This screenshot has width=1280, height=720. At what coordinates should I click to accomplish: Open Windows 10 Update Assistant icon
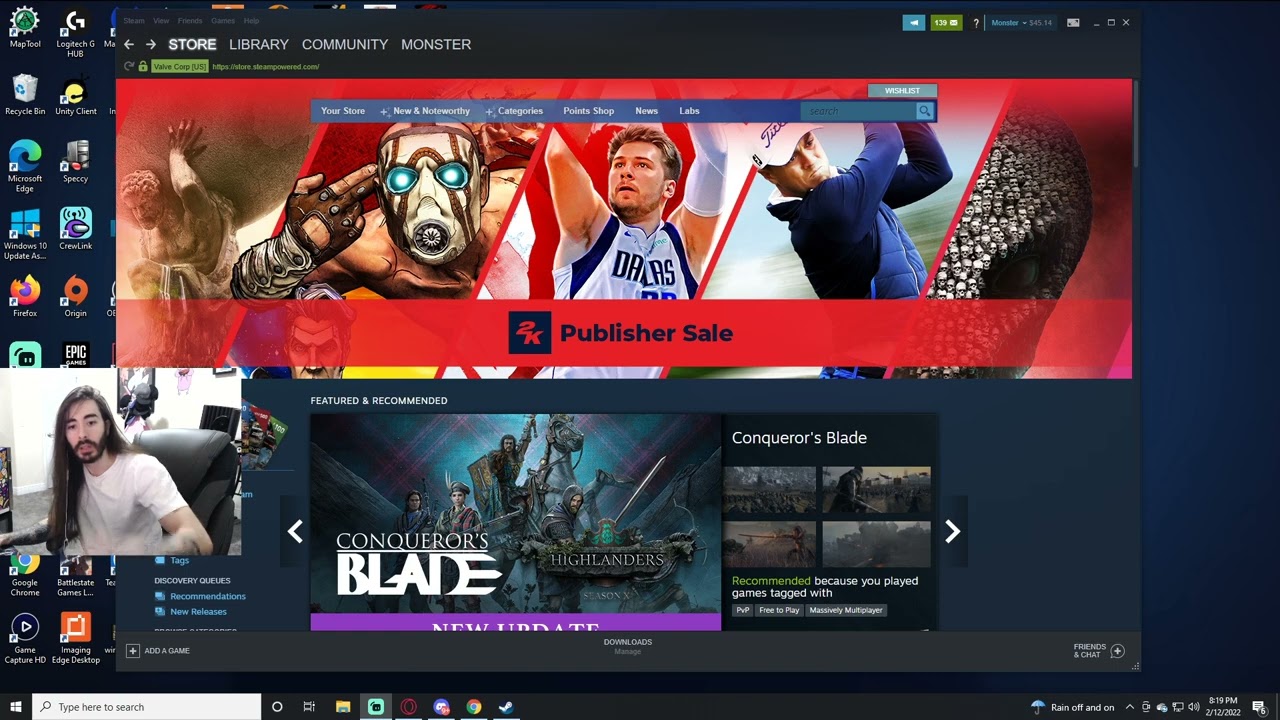pos(25,233)
